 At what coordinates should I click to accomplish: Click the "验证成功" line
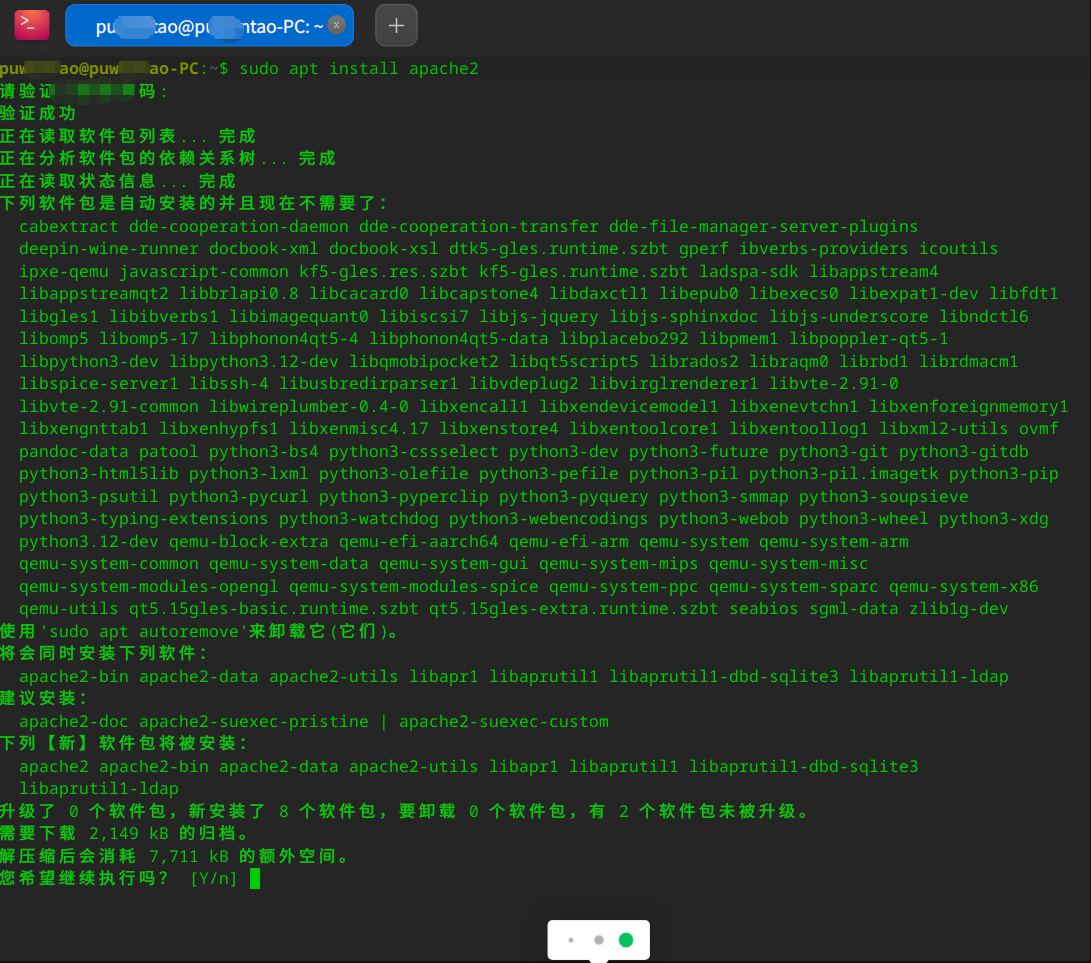(x=38, y=113)
